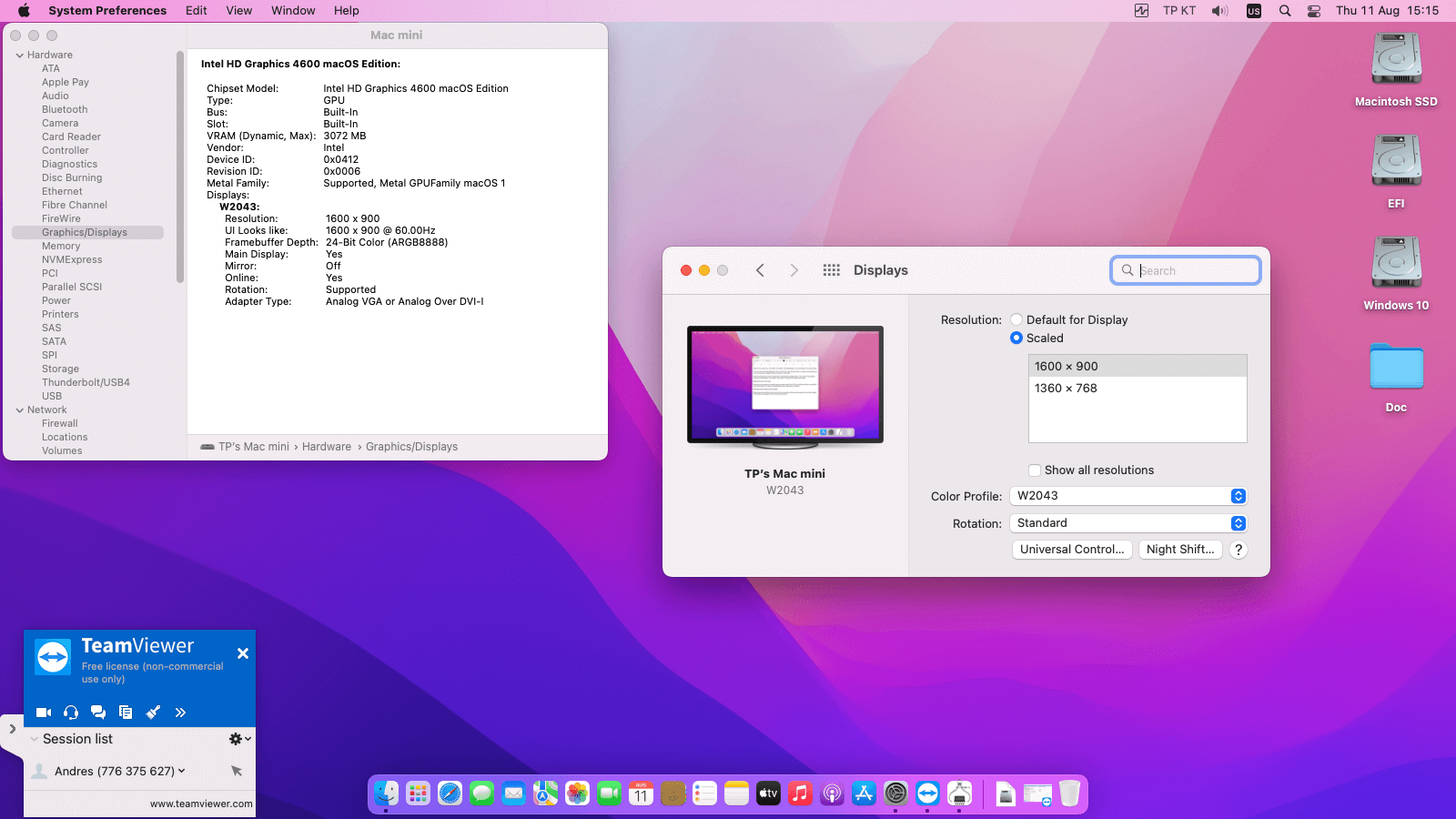Click the TeamViewer headset audio icon
The image size is (1456, 819).
[71, 713]
